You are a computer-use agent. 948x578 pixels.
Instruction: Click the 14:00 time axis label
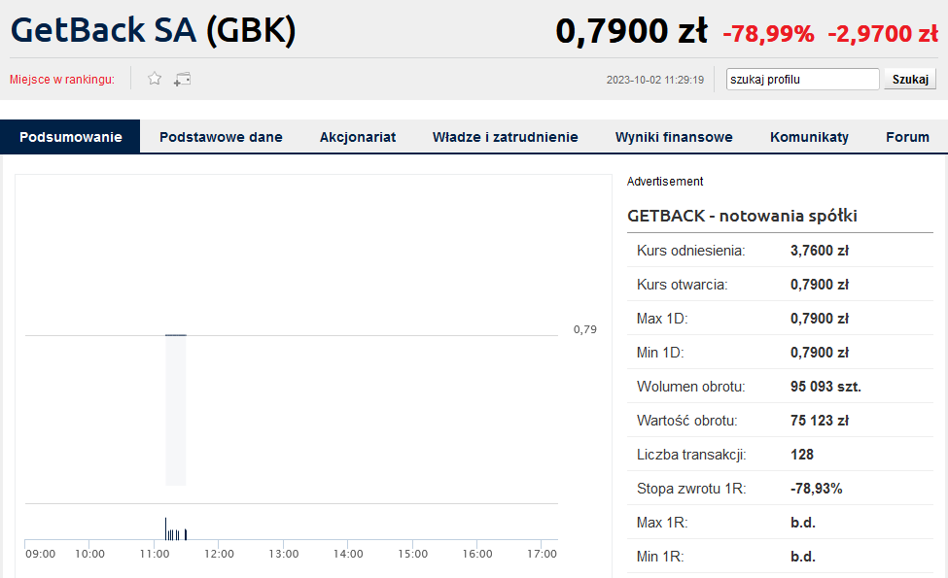[x=348, y=554]
